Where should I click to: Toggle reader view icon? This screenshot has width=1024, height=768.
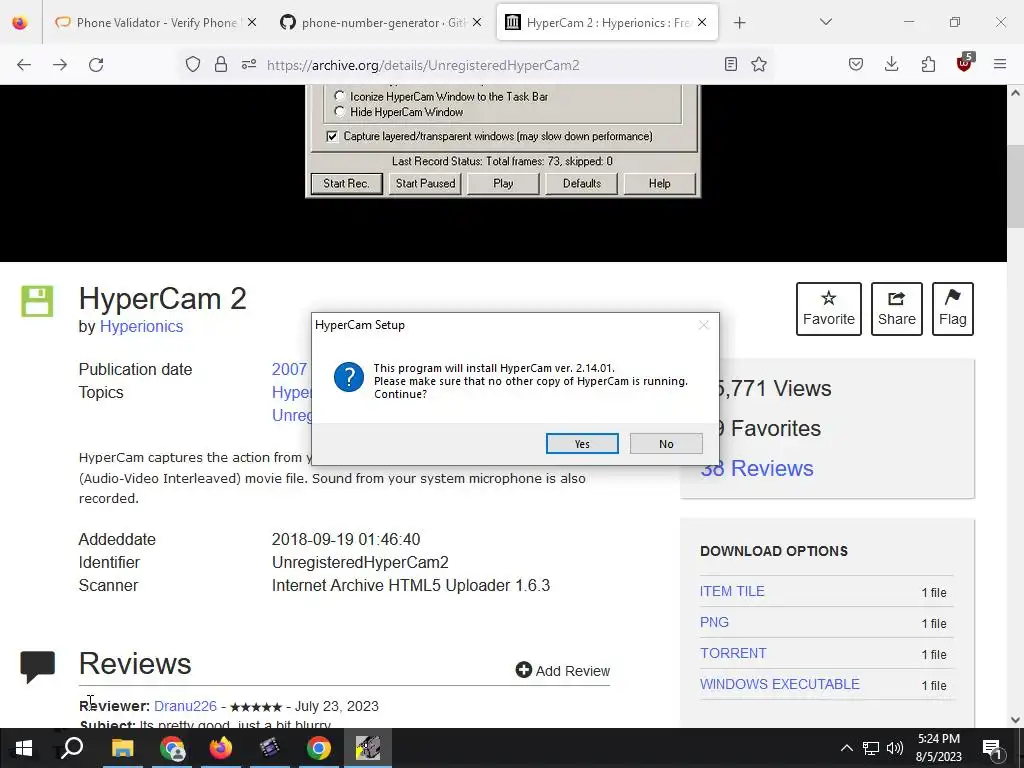coord(731,64)
